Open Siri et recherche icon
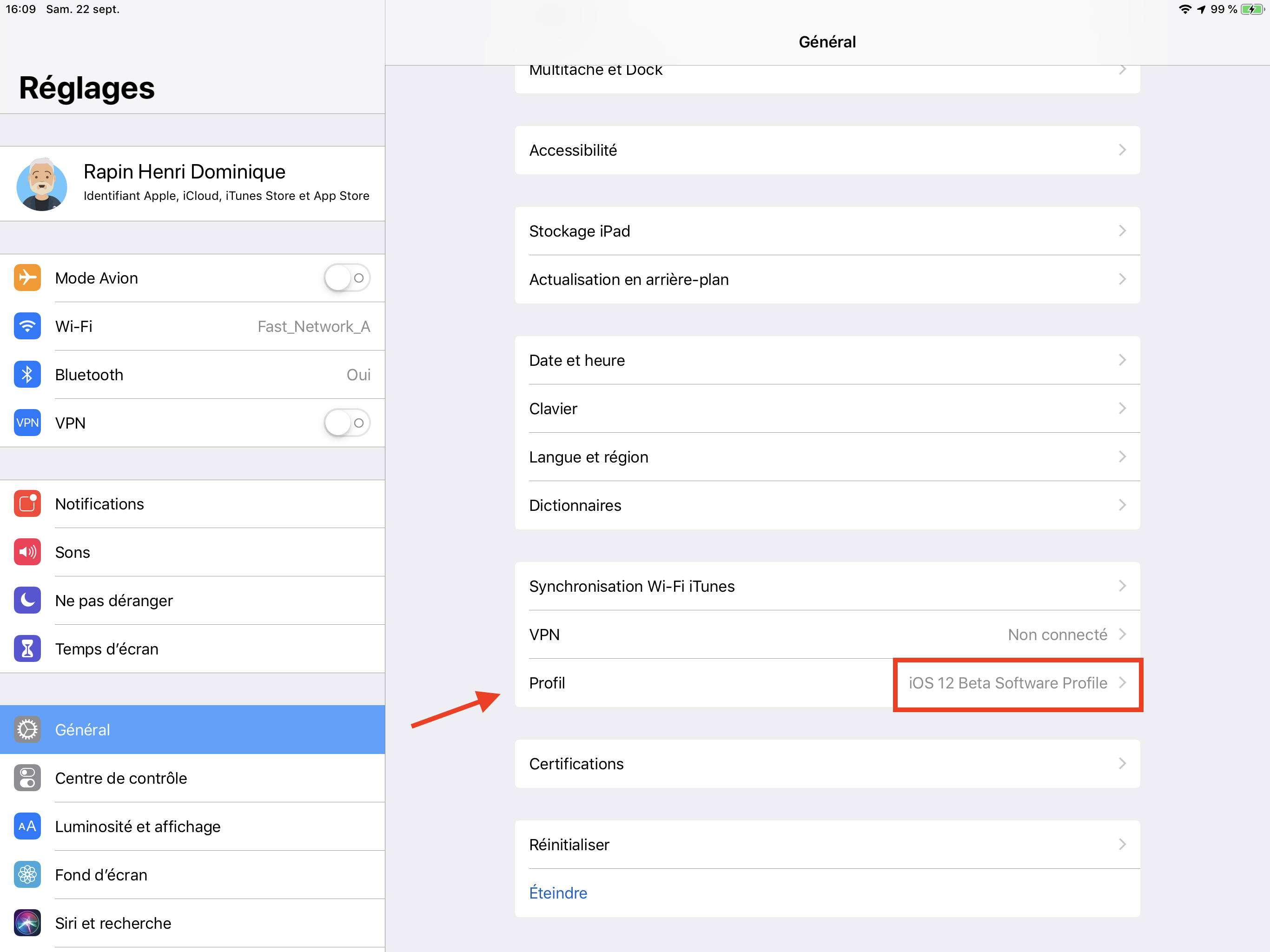This screenshot has width=1270, height=952. pyautogui.click(x=27, y=923)
